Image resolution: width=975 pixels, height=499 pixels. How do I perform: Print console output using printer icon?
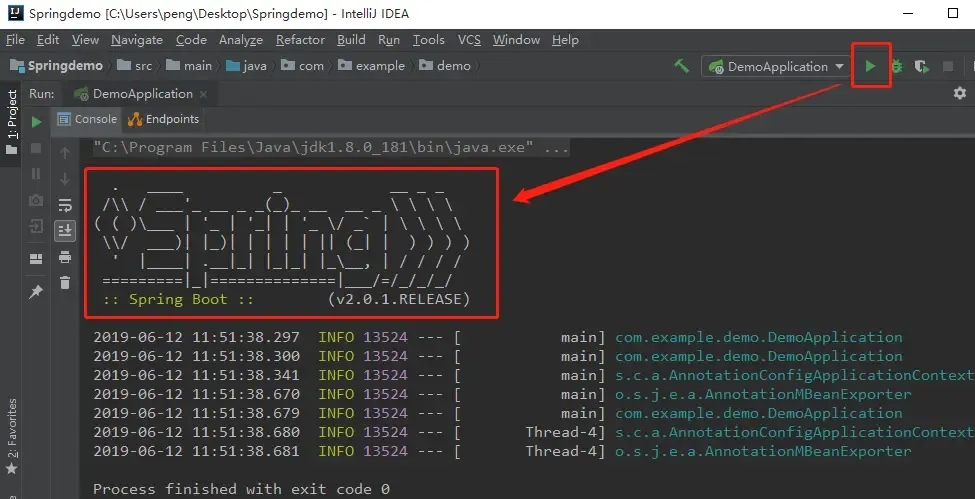coord(65,257)
